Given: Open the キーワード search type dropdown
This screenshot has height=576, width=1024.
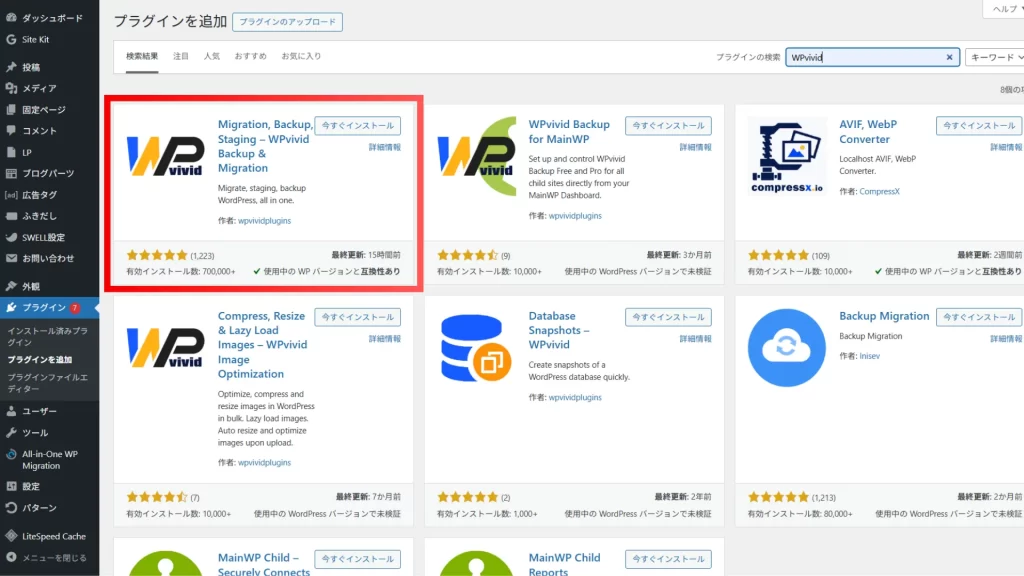Looking at the screenshot, I should click(x=993, y=58).
